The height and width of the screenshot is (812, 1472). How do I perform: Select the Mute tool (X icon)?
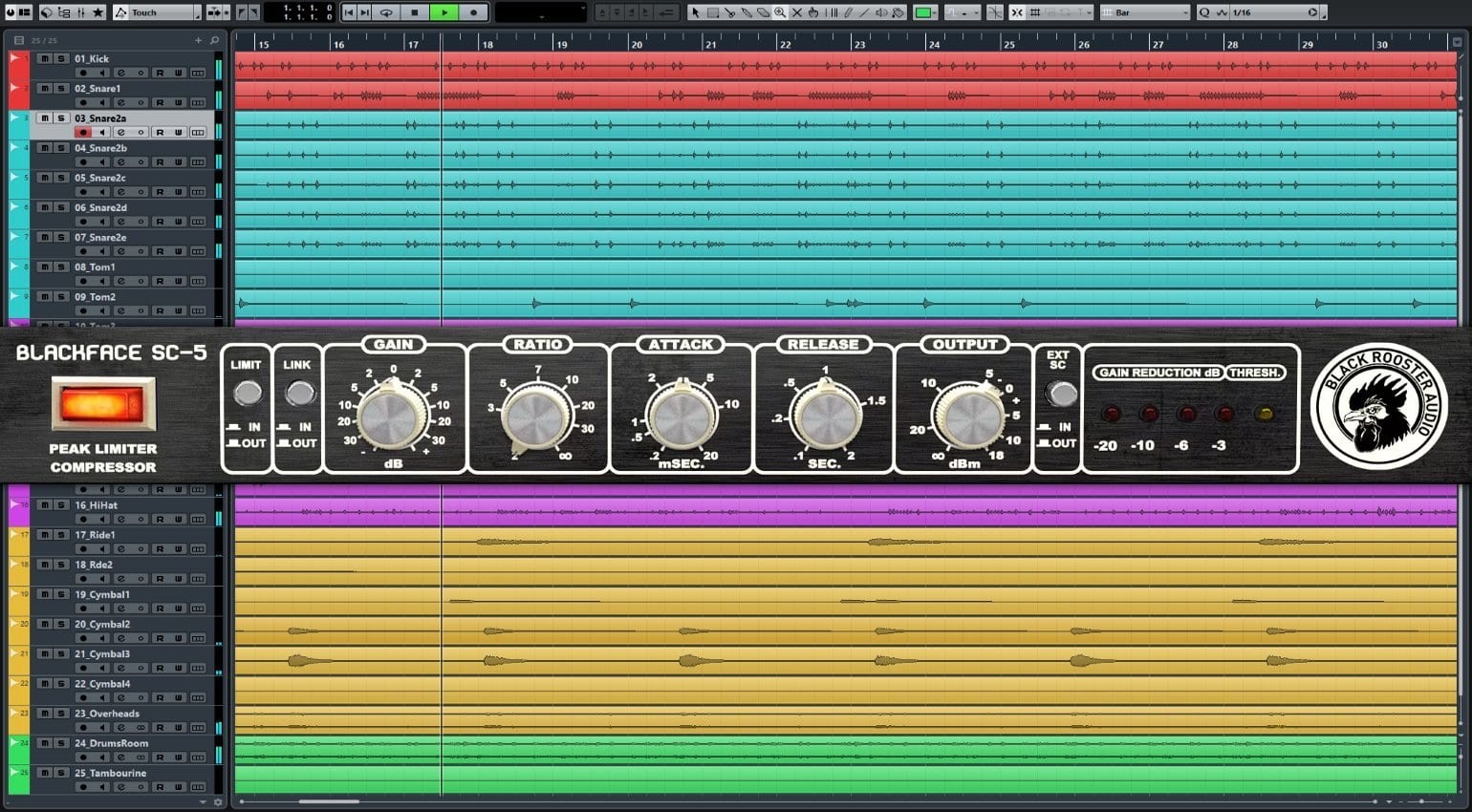(x=798, y=12)
